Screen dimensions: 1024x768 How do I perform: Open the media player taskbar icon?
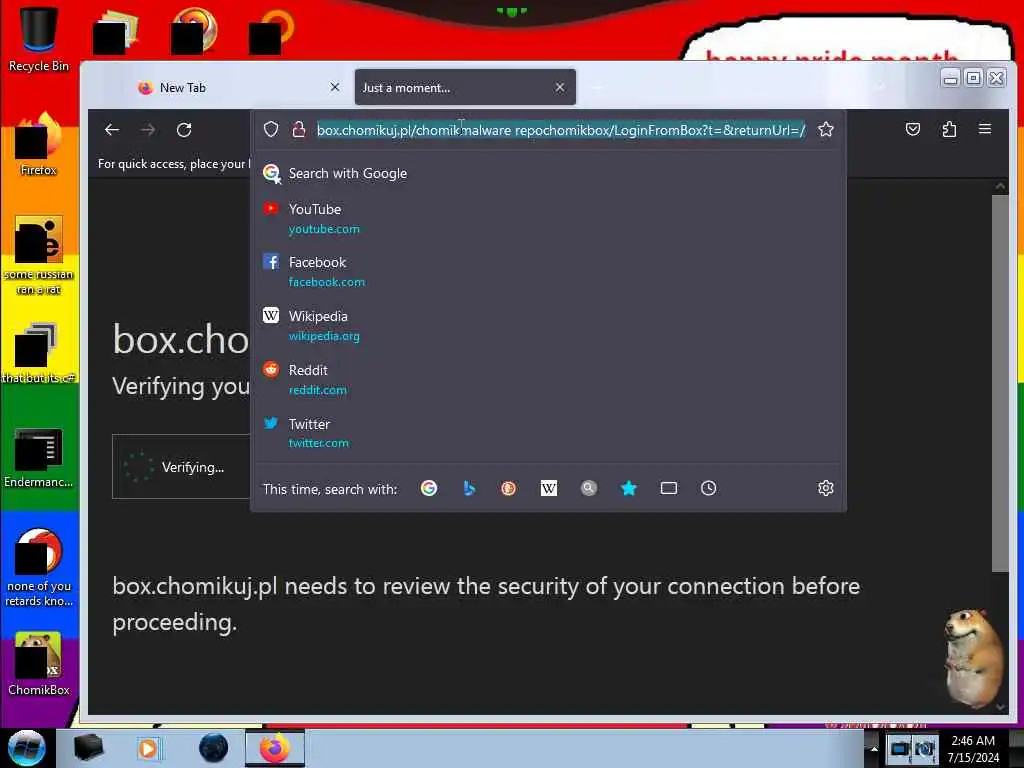click(148, 748)
